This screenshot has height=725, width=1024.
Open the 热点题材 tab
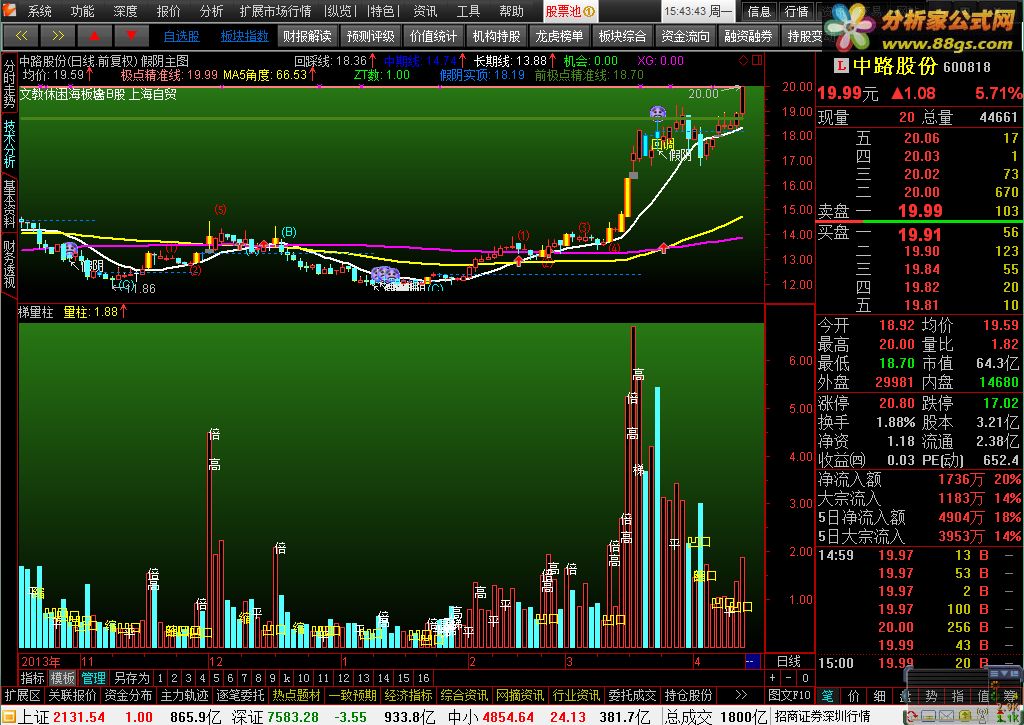pyautogui.click(x=296, y=695)
